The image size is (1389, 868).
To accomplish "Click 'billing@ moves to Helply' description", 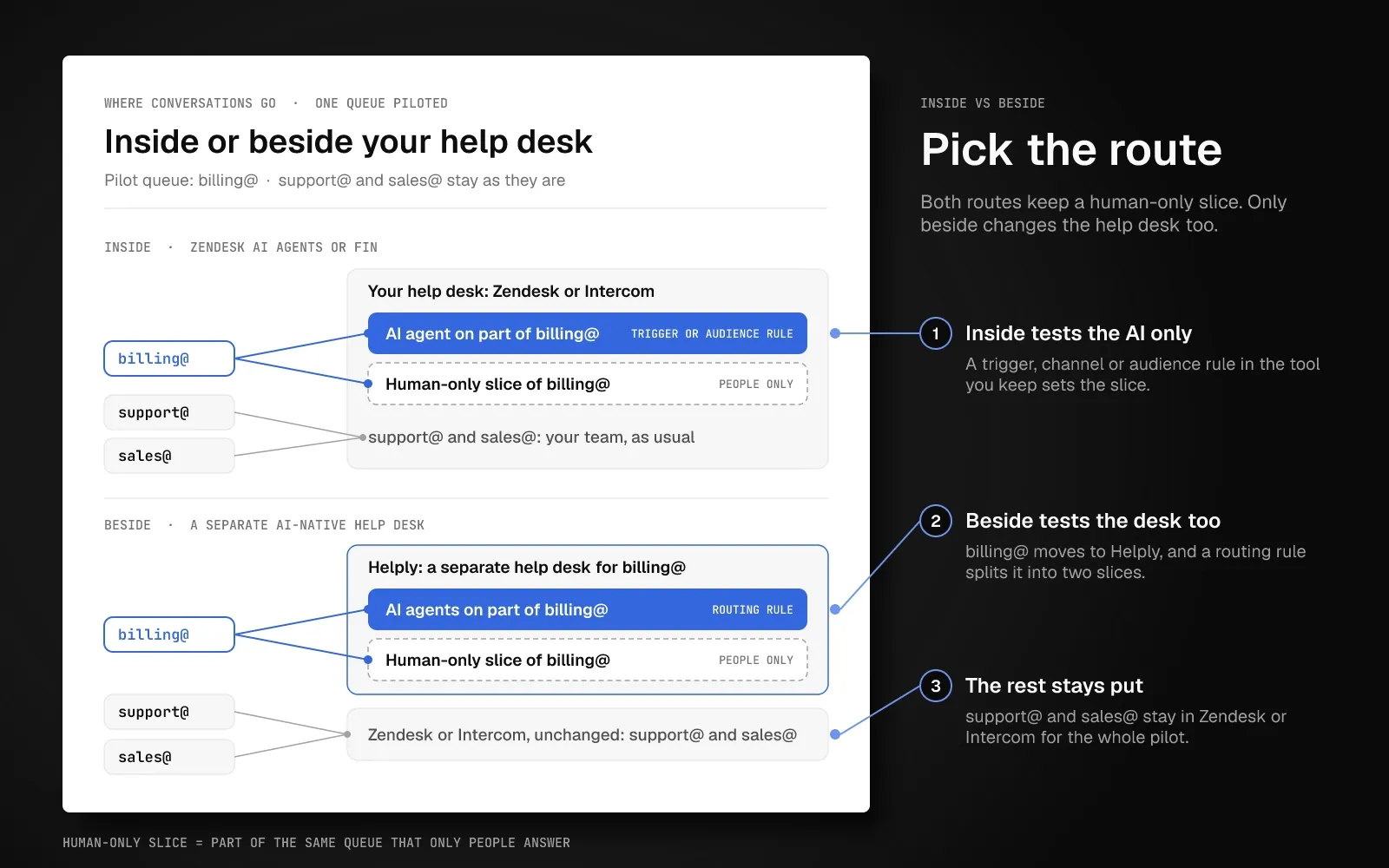I will [1136, 562].
